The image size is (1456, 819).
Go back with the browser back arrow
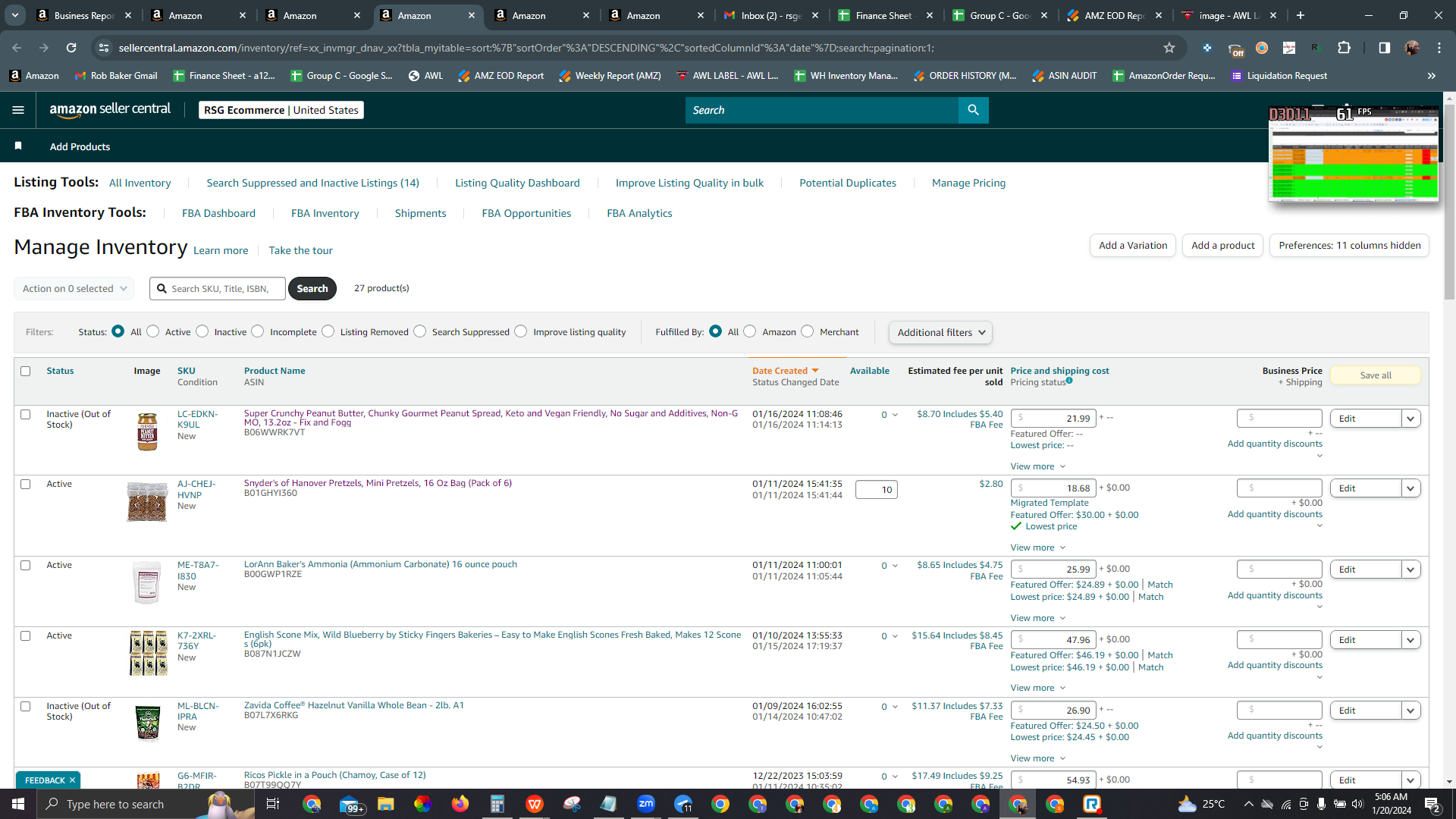point(17,48)
